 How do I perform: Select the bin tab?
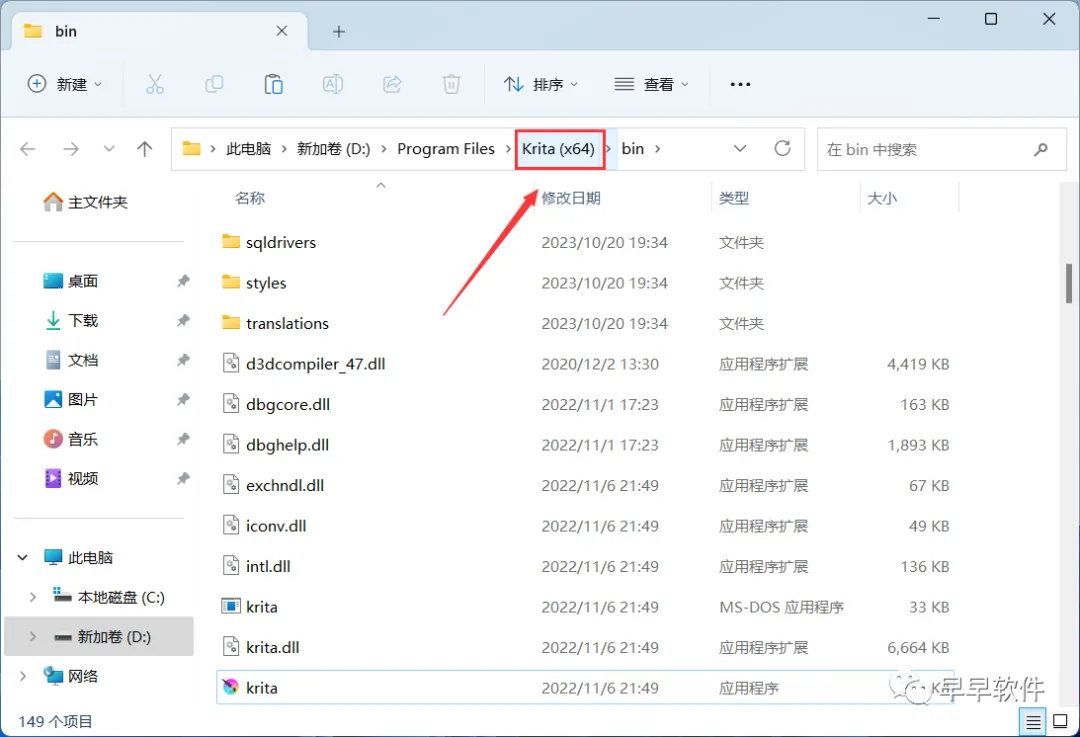click(x=158, y=31)
